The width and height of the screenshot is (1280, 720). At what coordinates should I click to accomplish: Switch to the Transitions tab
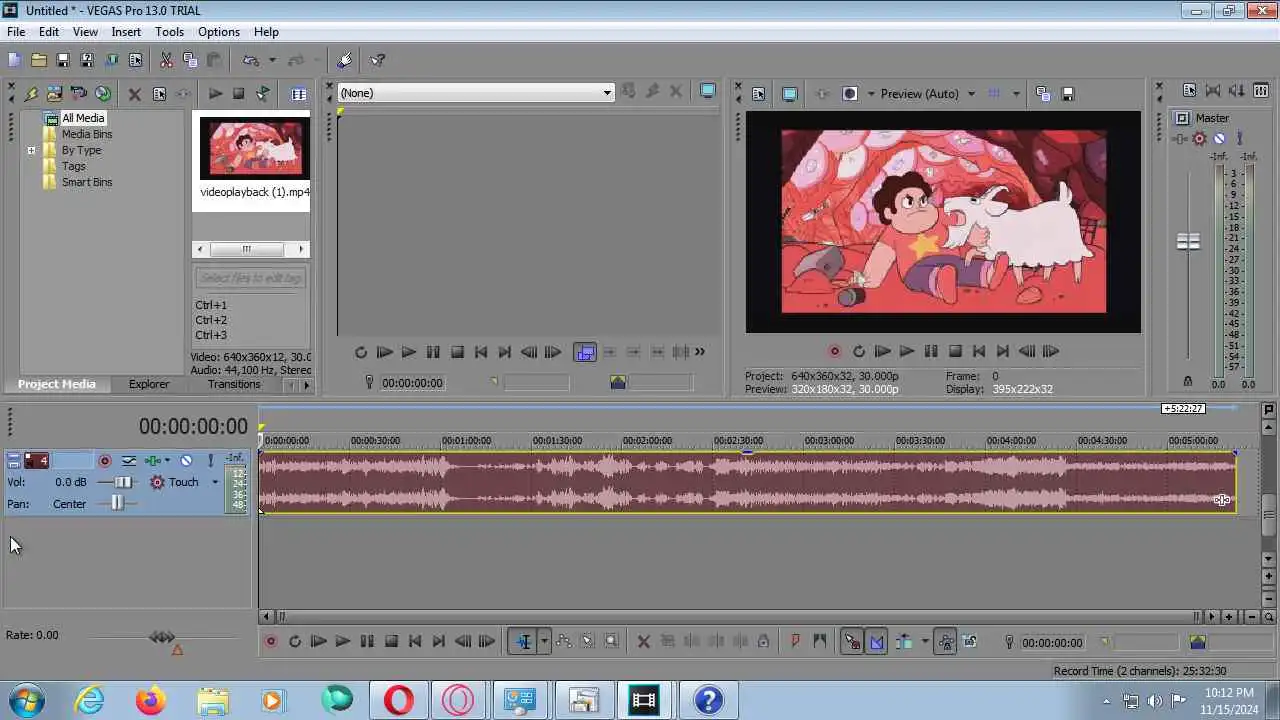click(x=234, y=384)
